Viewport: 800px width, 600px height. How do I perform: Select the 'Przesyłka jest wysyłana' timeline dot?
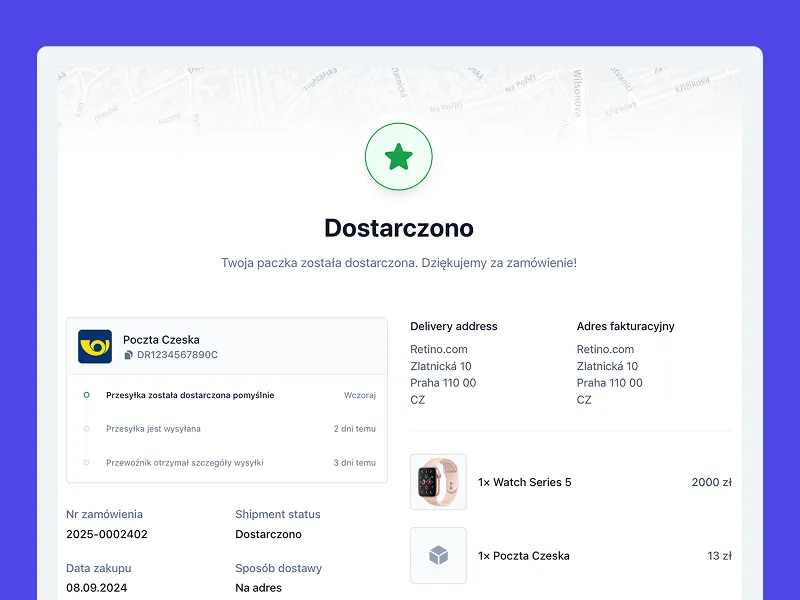click(86, 429)
